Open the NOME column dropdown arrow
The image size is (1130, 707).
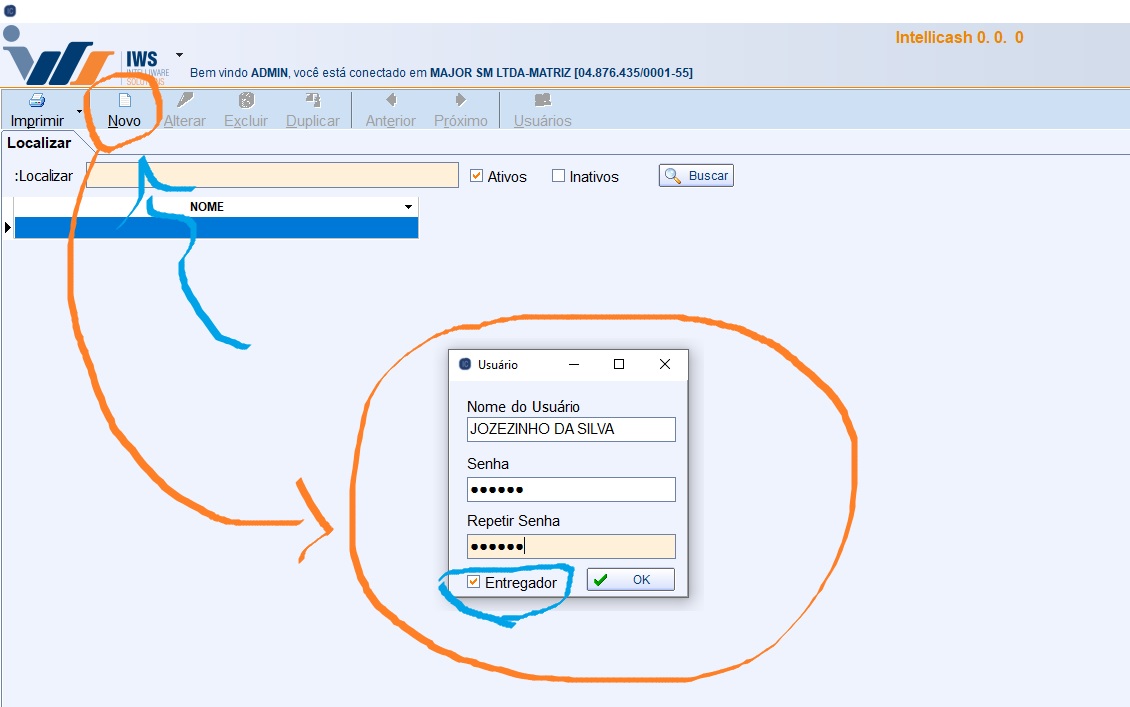tap(408, 207)
